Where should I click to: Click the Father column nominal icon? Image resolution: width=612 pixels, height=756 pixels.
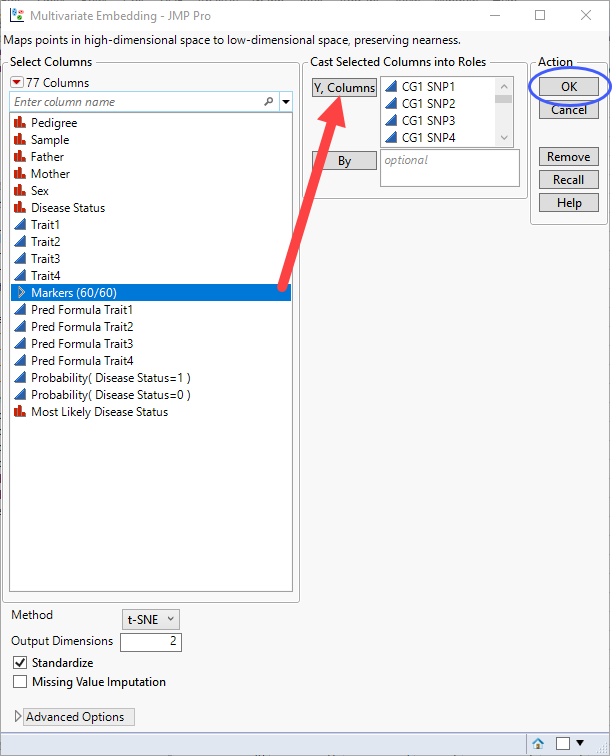tap(20, 157)
